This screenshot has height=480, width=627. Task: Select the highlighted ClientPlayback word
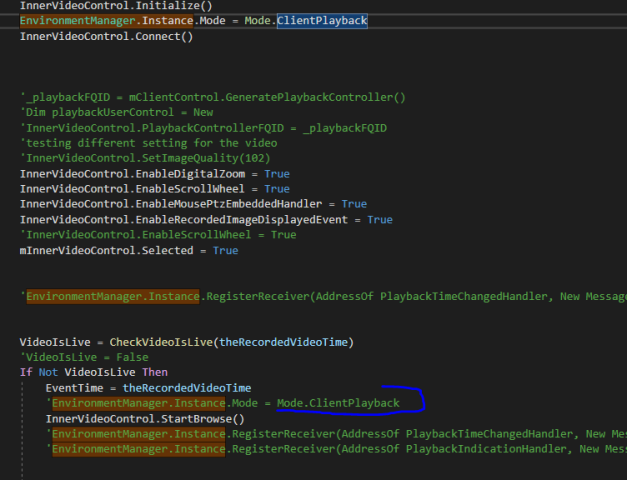pos(322,21)
